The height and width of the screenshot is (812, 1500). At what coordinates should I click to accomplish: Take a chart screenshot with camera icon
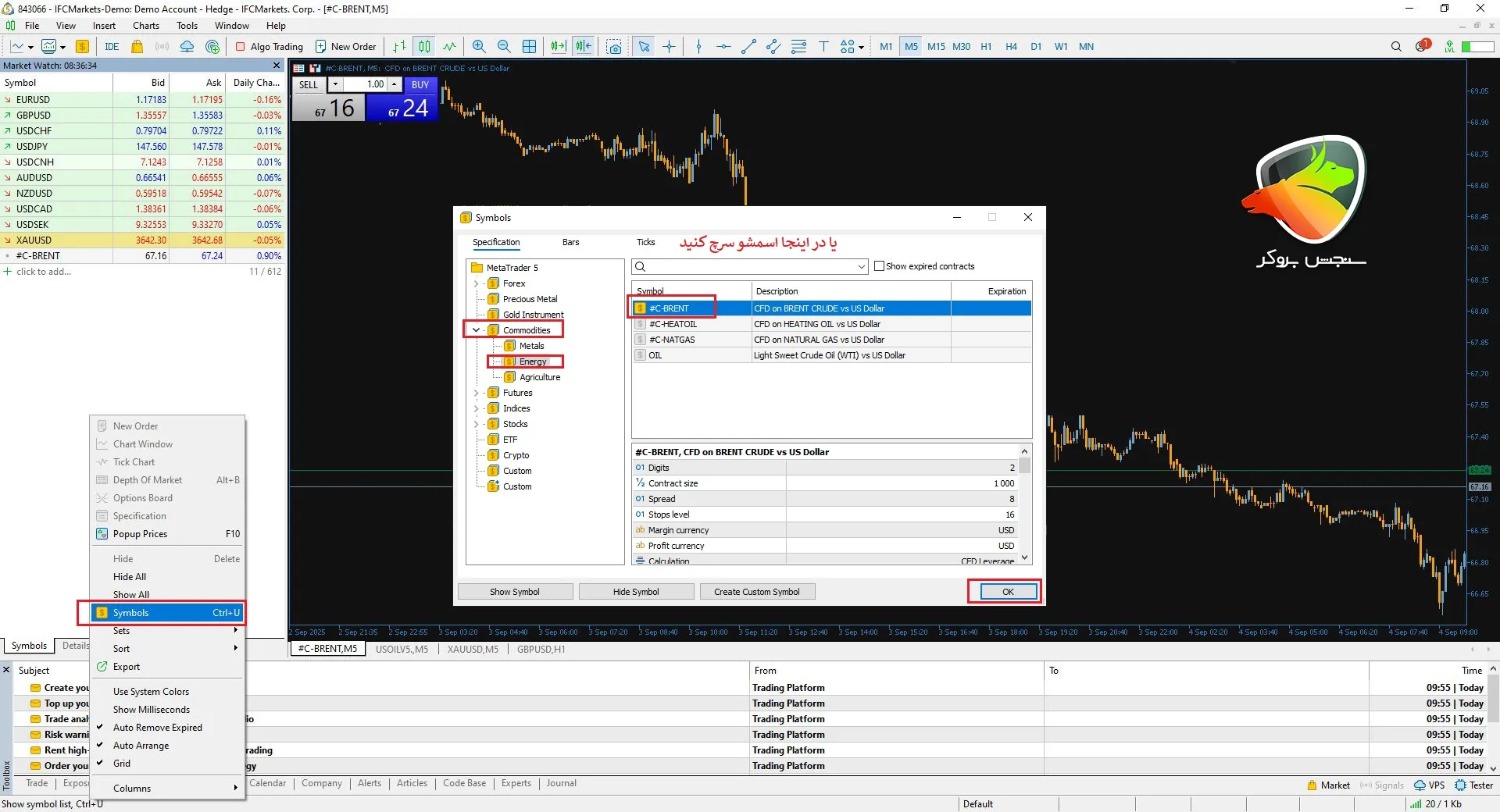615,47
